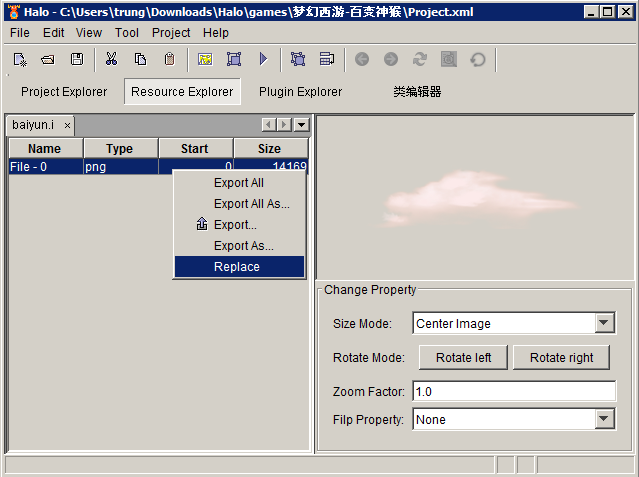Click the Halo app icon in title bar
The width and height of the screenshot is (639, 477).
(14, 12)
